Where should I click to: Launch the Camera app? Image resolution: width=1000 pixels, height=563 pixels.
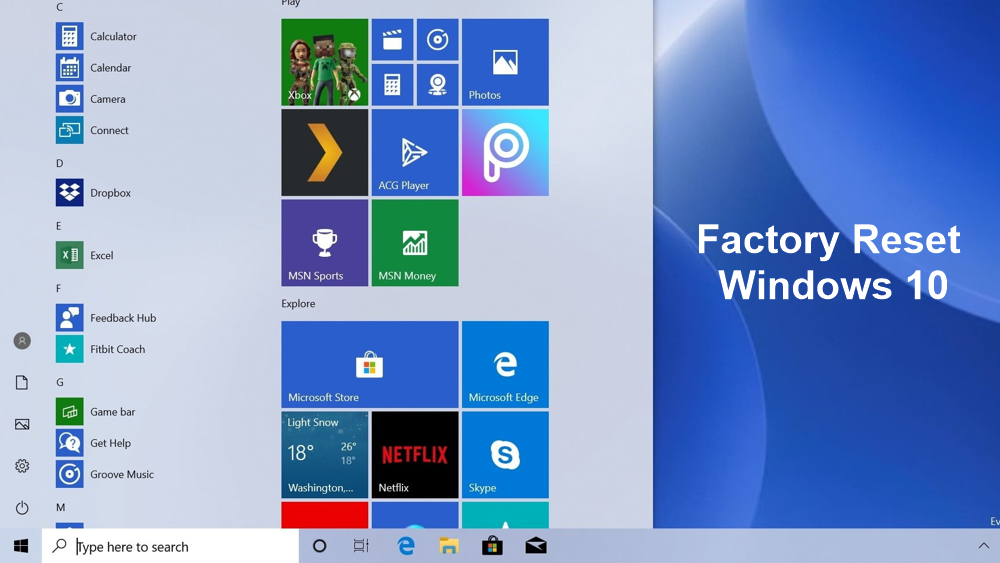[x=91, y=99]
